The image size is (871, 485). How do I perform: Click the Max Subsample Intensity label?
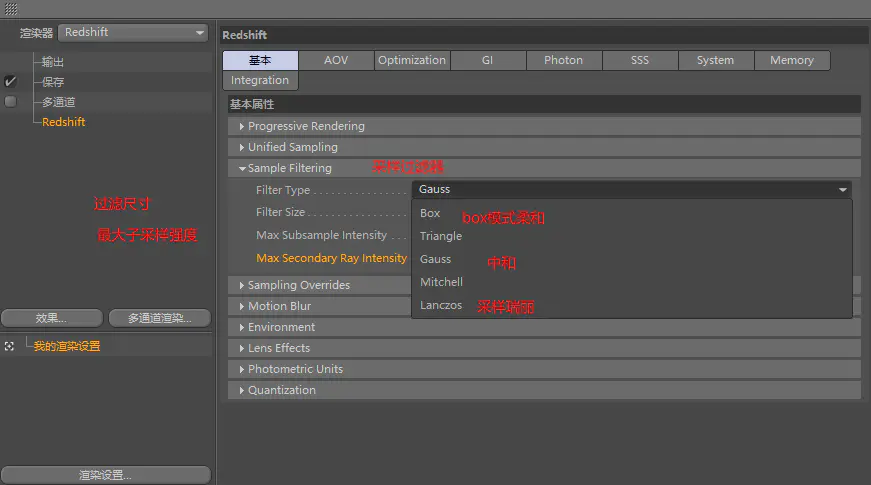(321, 235)
